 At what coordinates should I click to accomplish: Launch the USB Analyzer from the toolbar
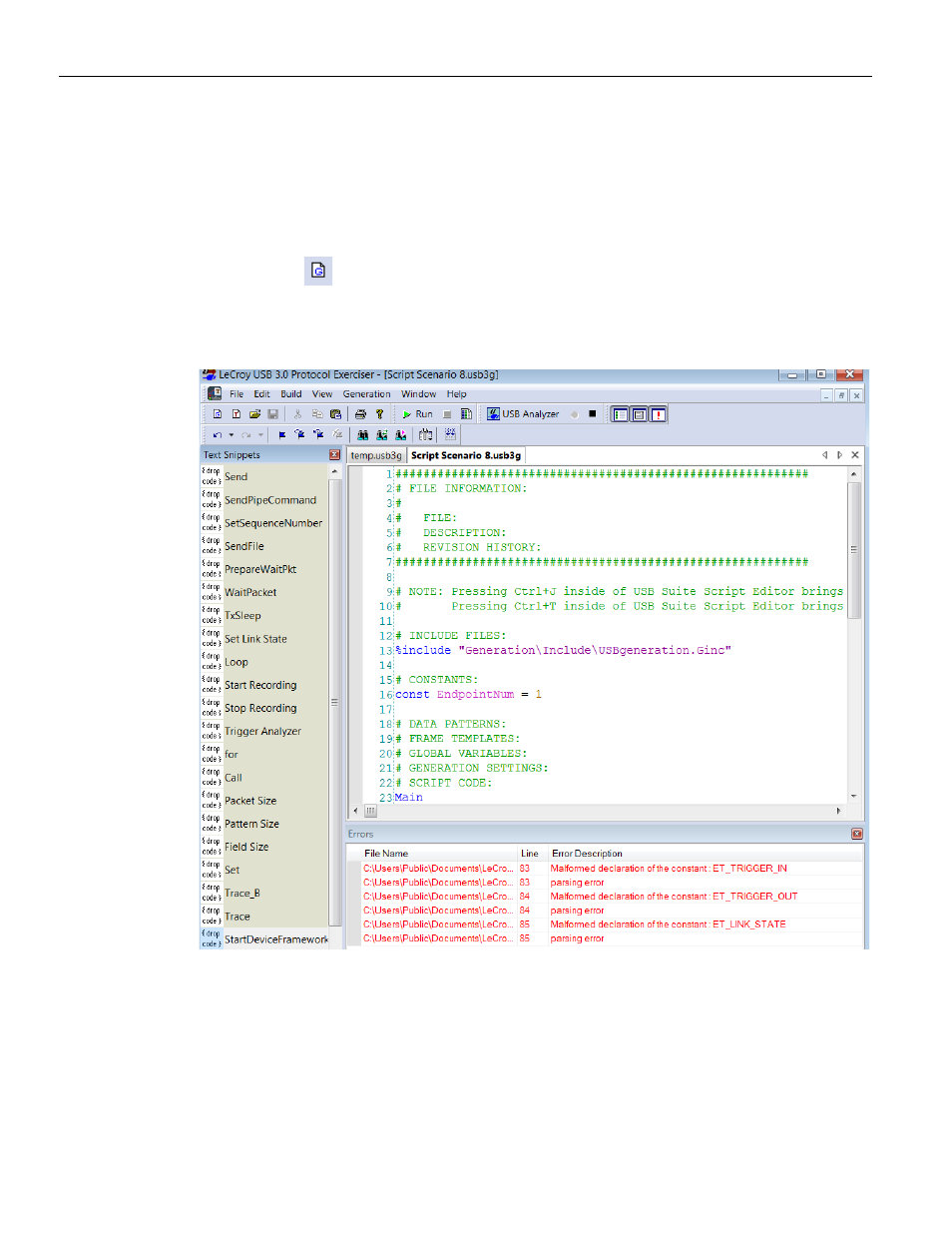pos(523,414)
